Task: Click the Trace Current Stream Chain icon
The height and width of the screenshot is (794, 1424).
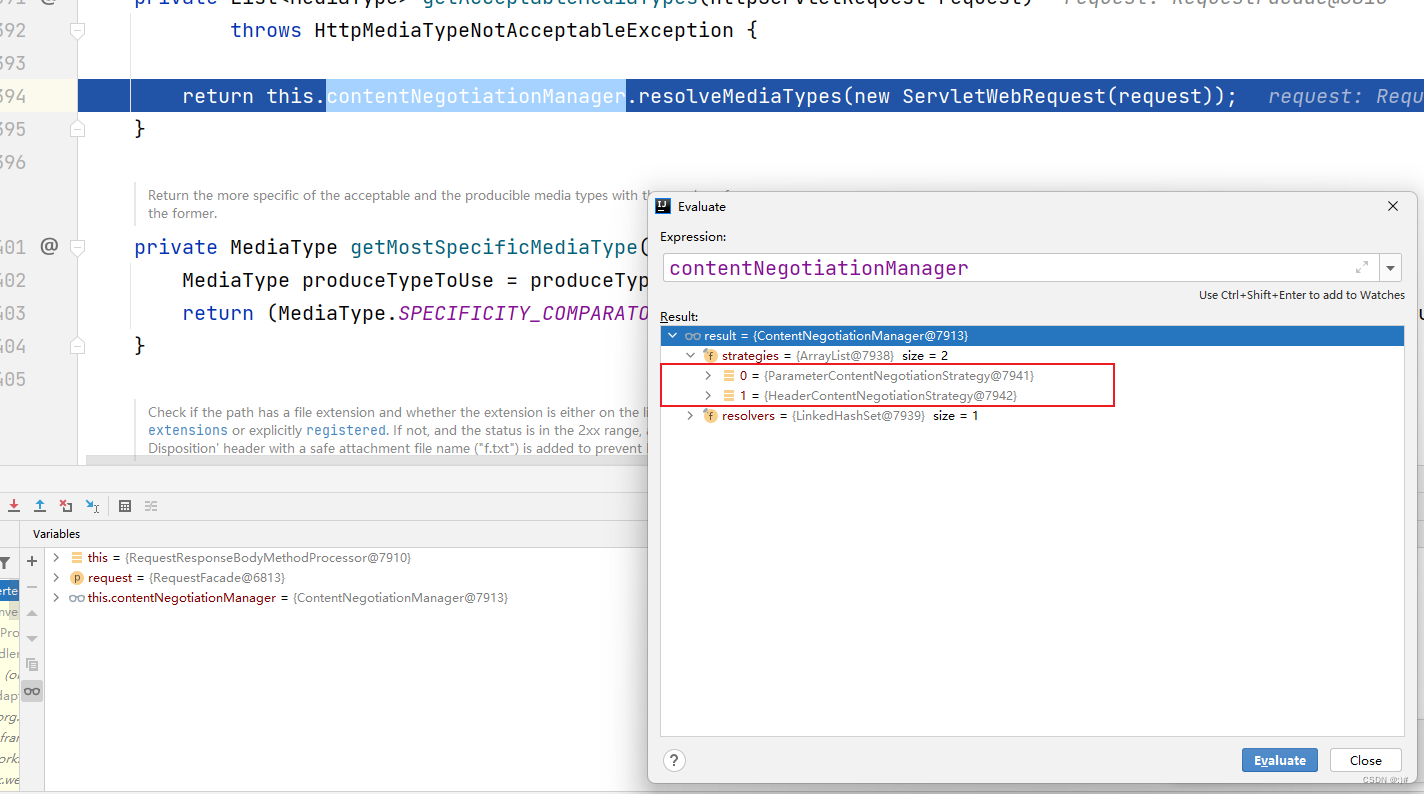Action: point(151,506)
